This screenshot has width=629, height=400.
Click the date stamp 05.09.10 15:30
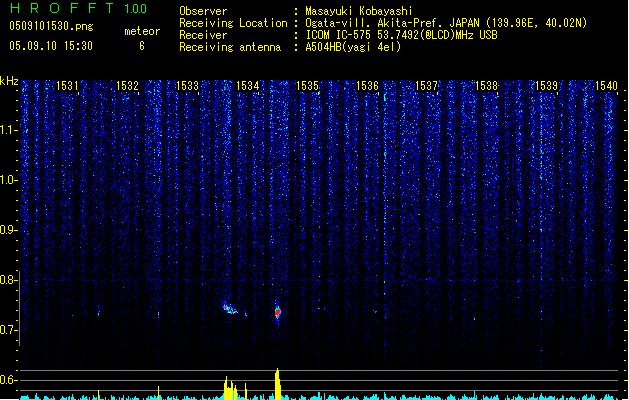[51, 46]
